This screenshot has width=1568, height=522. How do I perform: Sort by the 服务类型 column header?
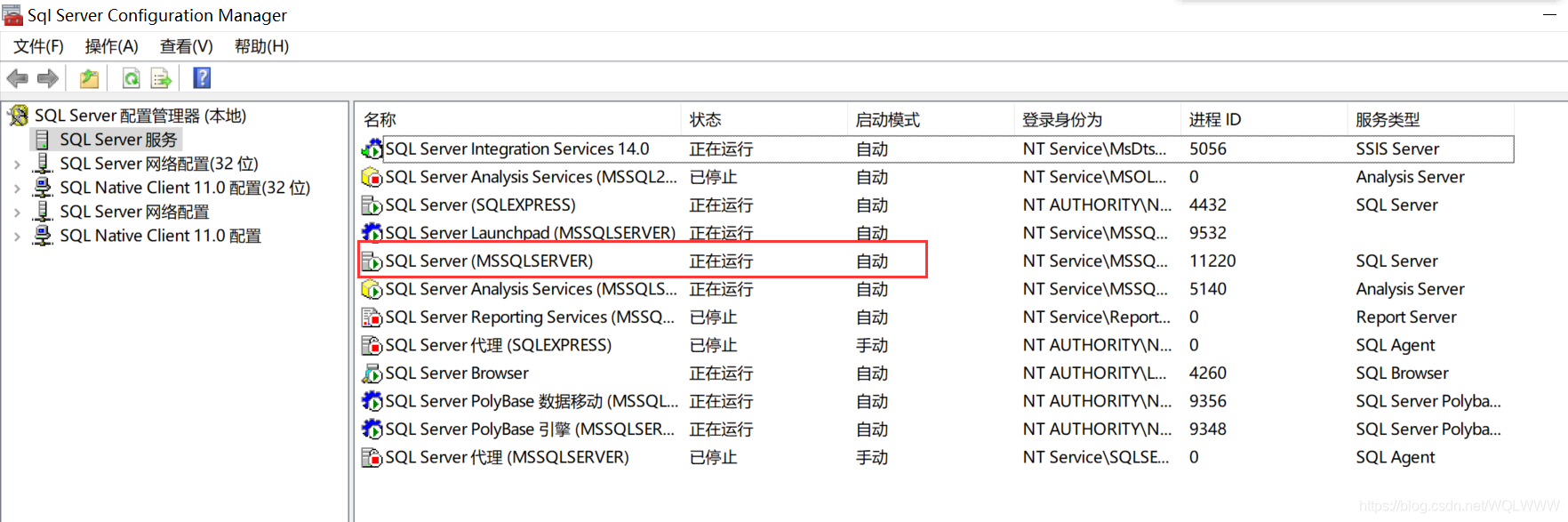tap(1430, 119)
